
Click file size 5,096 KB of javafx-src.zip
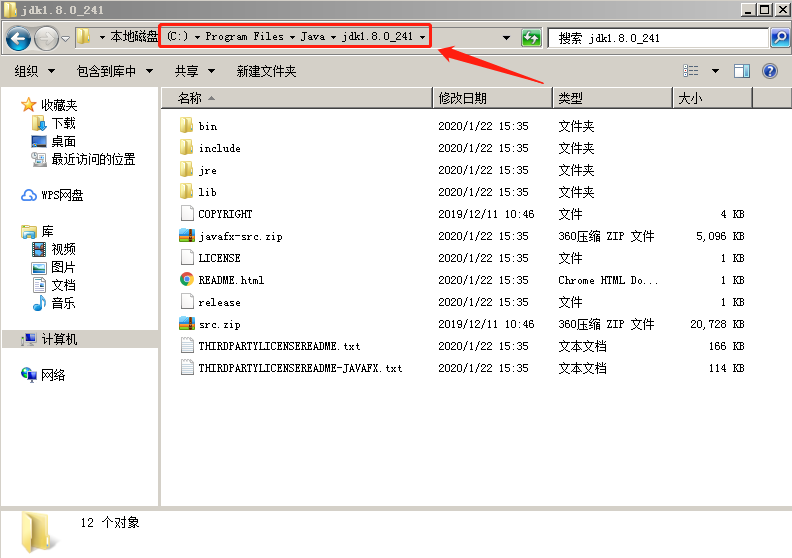coord(720,236)
